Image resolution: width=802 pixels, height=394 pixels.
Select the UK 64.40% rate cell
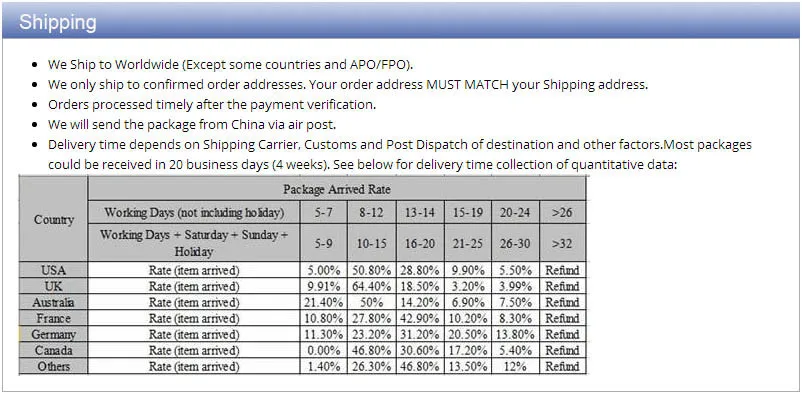[371, 286]
